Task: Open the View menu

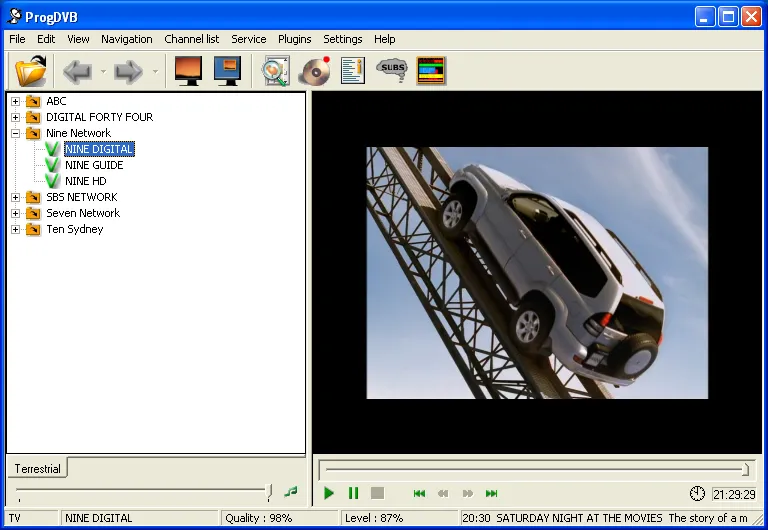Action: [x=78, y=39]
